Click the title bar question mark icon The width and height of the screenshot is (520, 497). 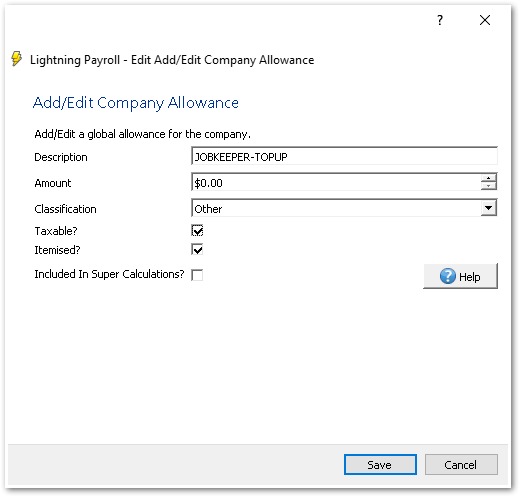tap(440, 20)
